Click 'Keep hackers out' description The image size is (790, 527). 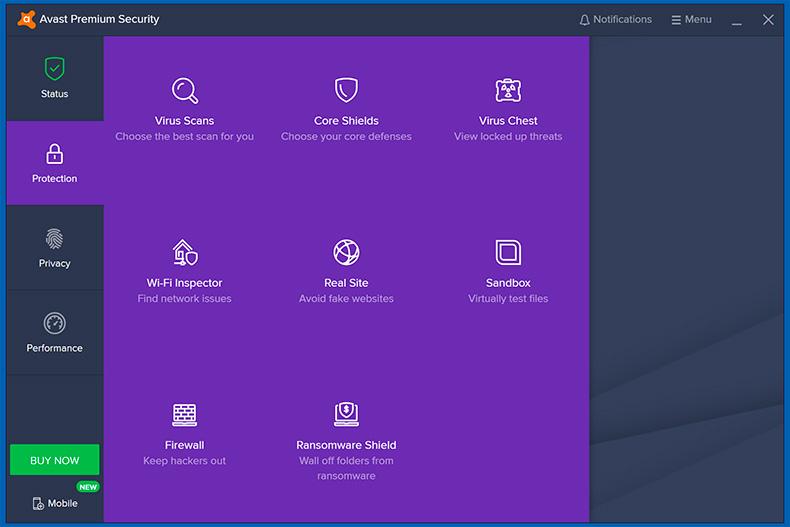coord(184,461)
